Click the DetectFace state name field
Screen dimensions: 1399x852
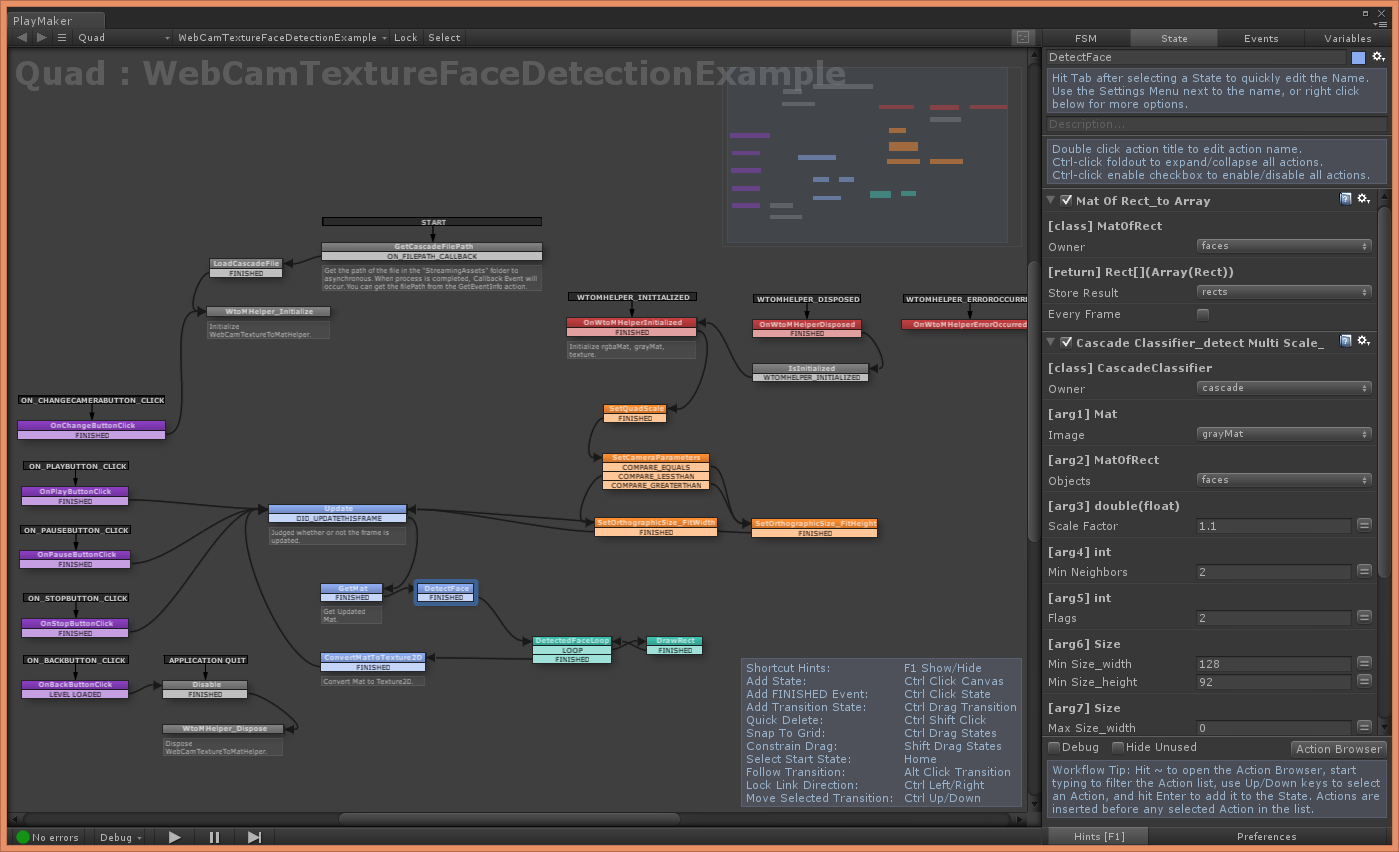[1197, 57]
